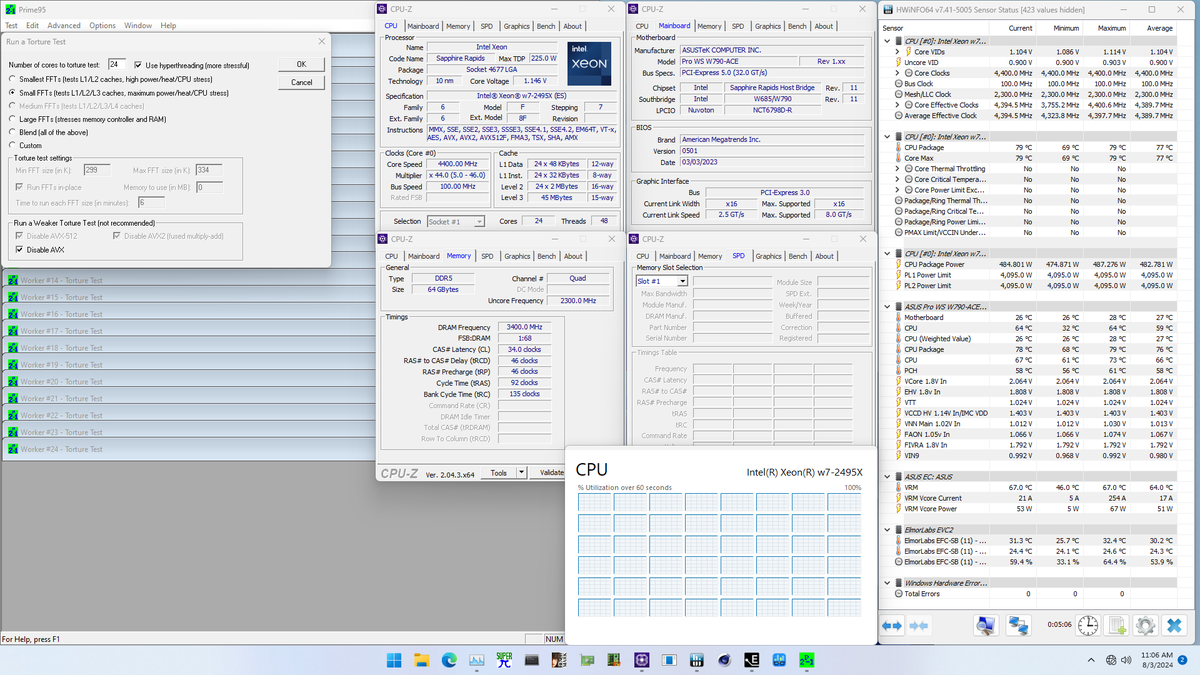Open HWiNFO sensor settings gear icon
The height and width of the screenshot is (675, 1200).
[1146, 625]
